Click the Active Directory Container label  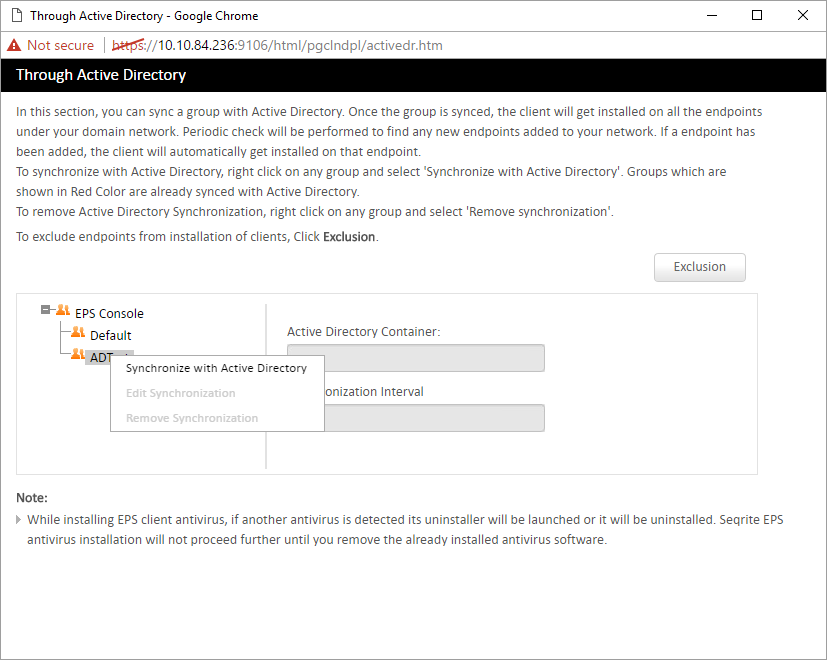pyautogui.click(x=363, y=332)
